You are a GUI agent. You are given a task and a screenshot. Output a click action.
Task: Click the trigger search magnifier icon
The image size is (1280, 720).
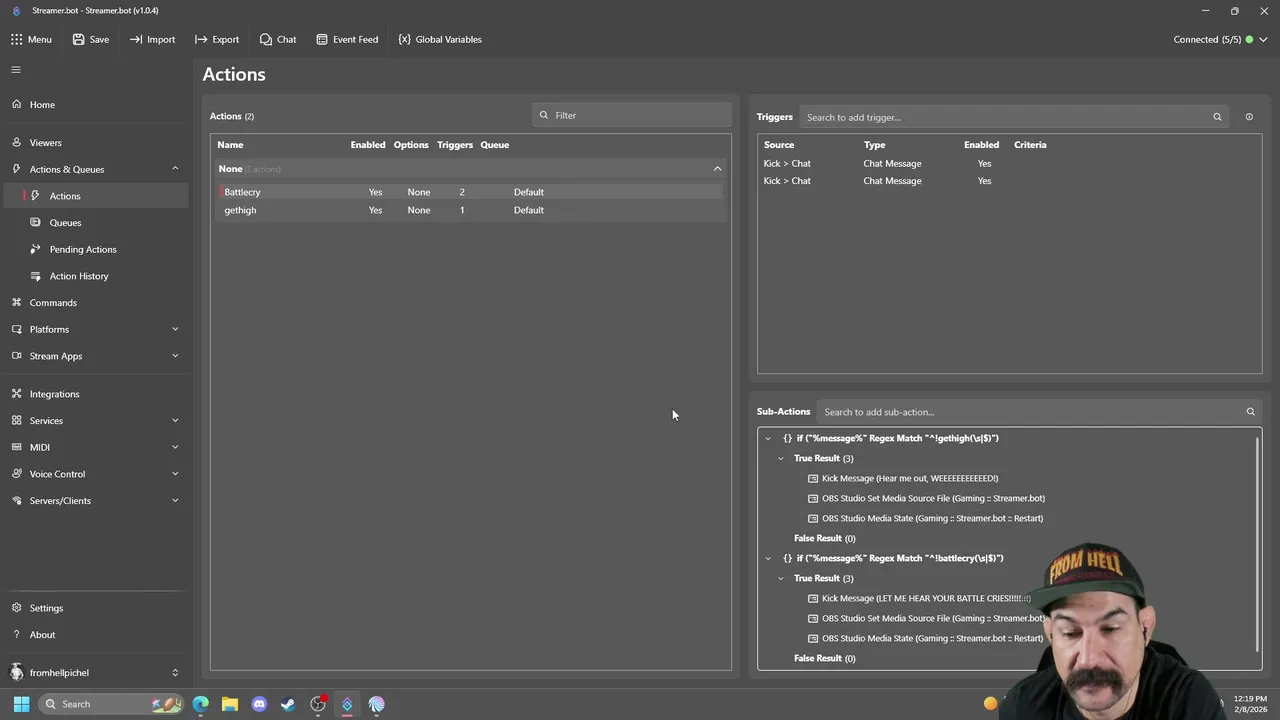tap(1217, 117)
